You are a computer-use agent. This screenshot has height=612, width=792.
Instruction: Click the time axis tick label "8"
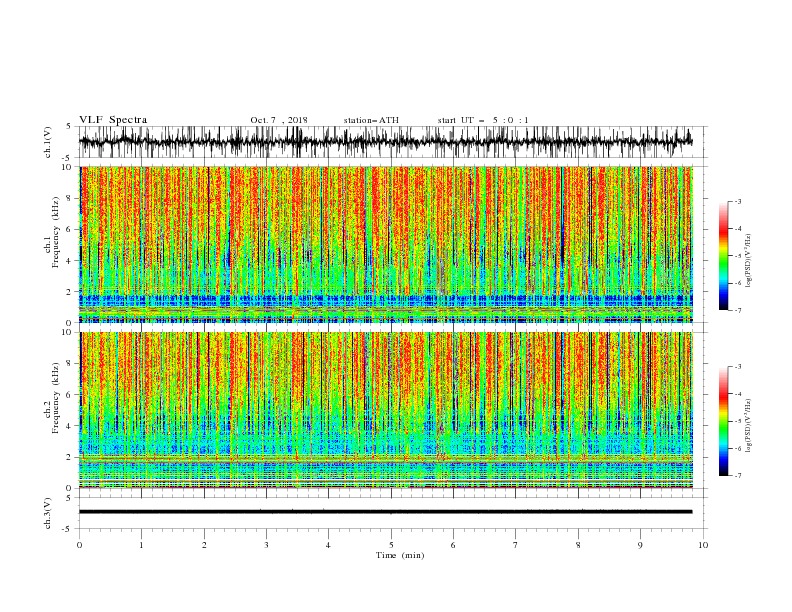[x=578, y=545]
